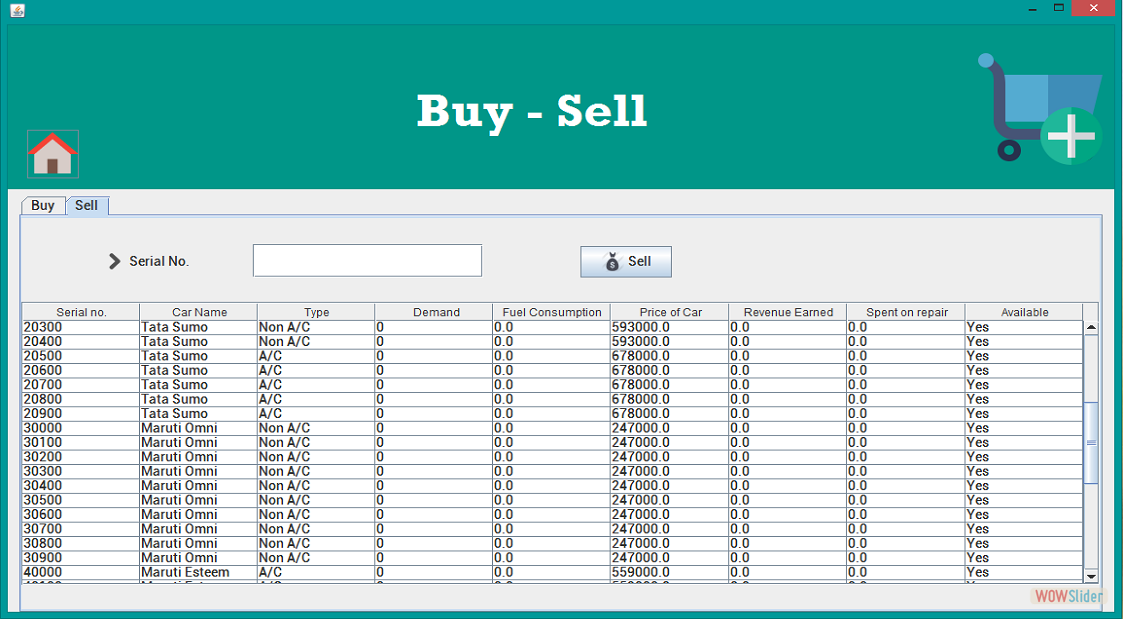The width and height of the screenshot is (1123, 619).
Task: Select serial number 20300 cell
Action: pyautogui.click(x=81, y=327)
